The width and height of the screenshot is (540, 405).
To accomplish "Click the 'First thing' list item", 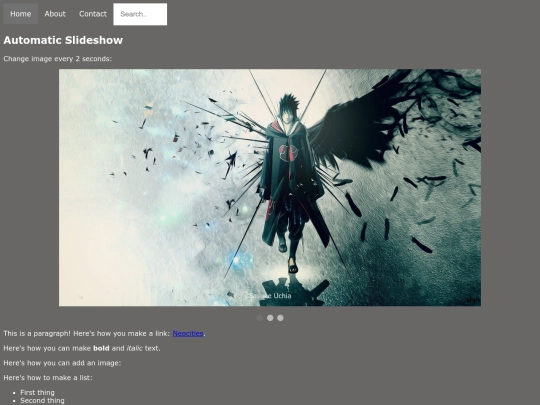I will (37, 393).
